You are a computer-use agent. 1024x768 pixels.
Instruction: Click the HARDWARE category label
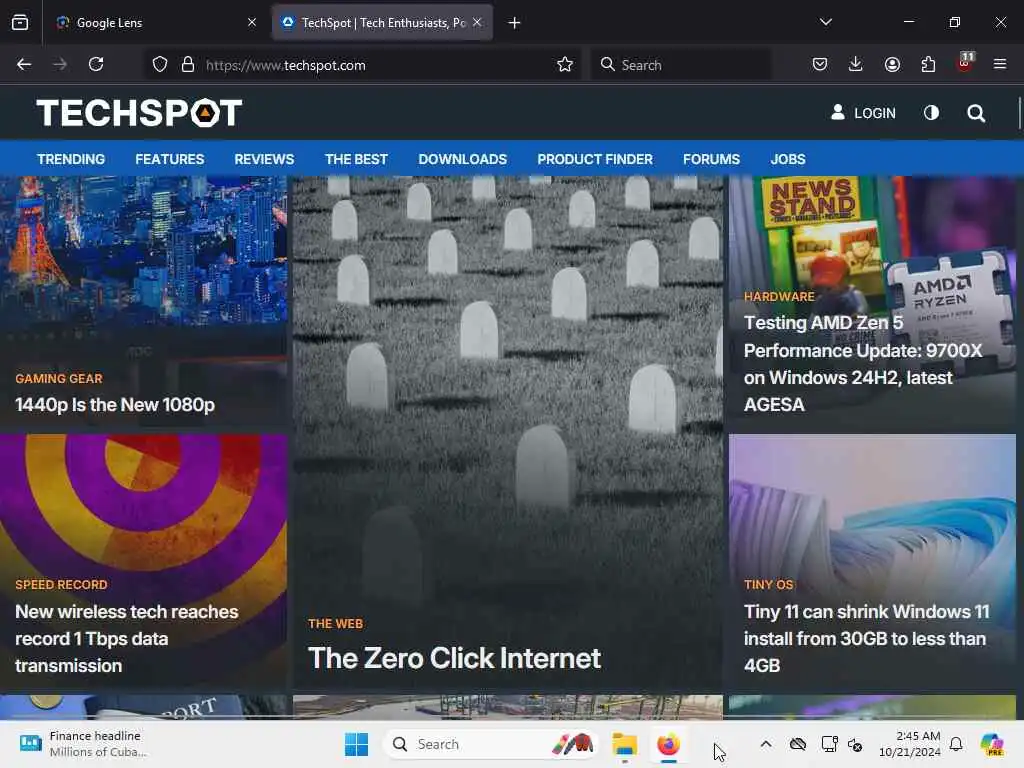point(779,296)
